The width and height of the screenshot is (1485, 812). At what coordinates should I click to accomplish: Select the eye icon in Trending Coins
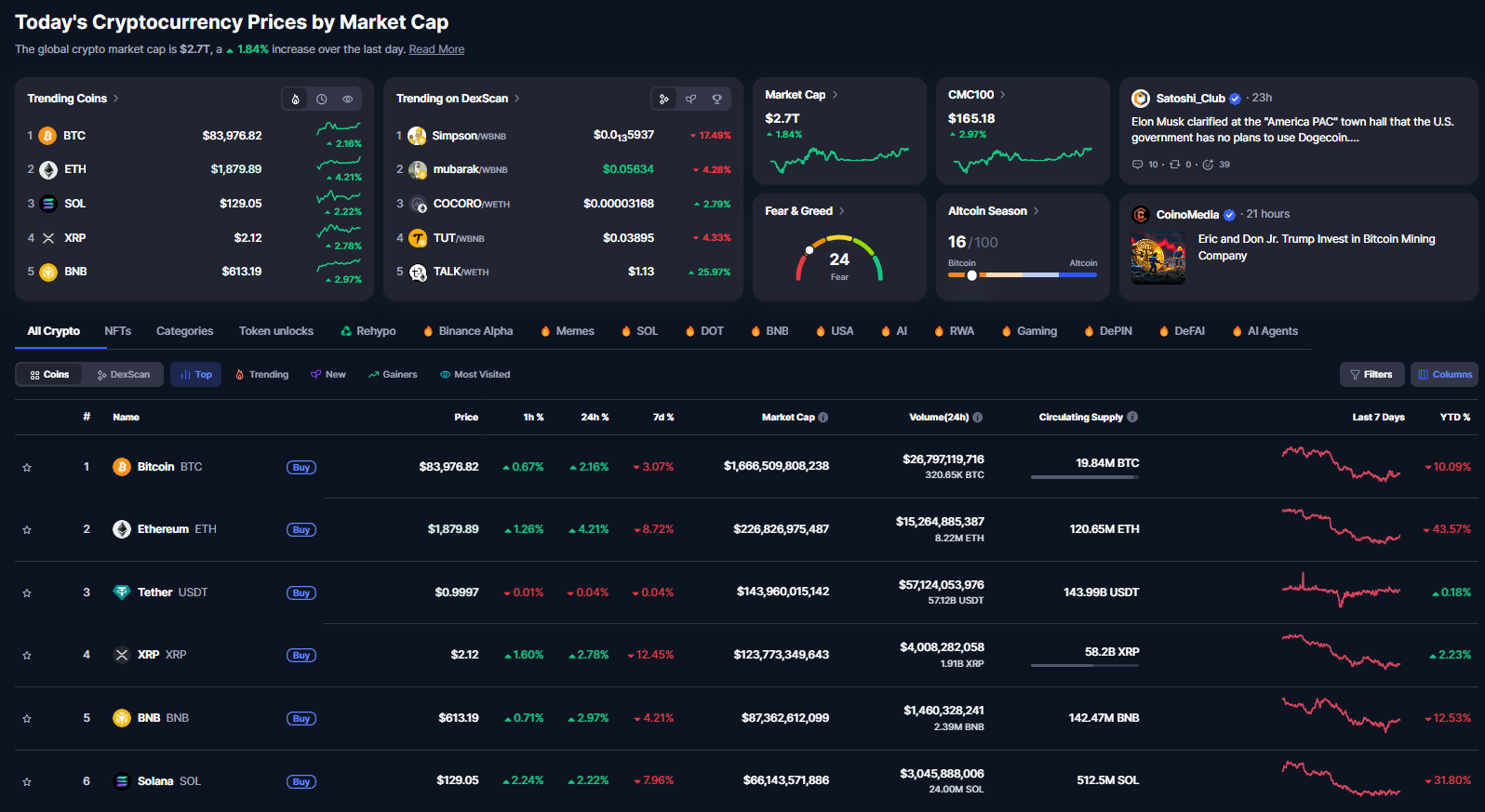click(347, 99)
